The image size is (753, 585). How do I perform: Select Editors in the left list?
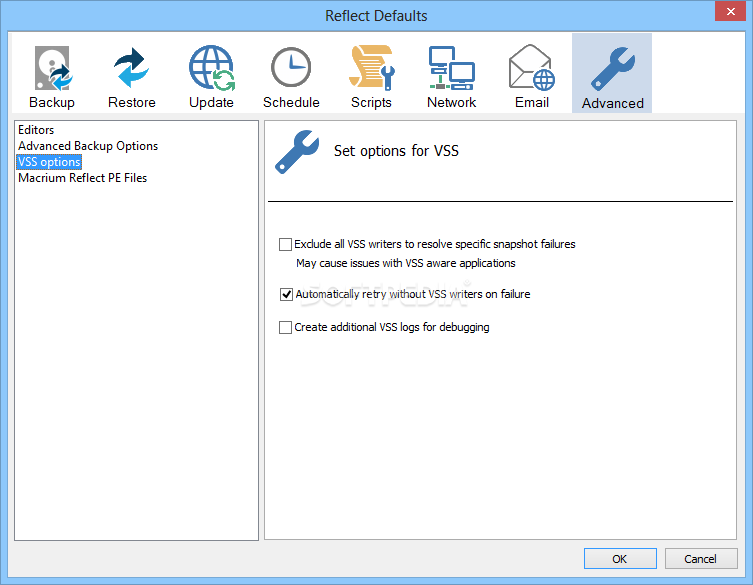click(36, 130)
